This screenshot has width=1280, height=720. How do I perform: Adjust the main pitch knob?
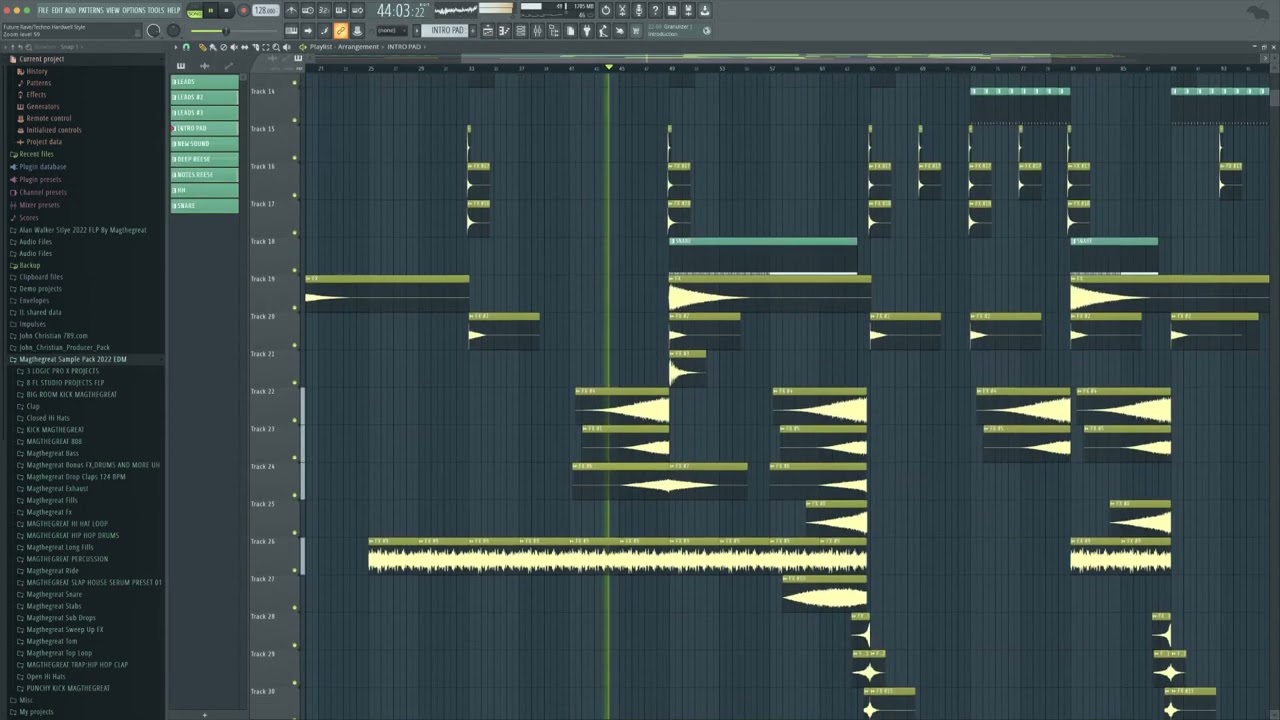pos(173,30)
